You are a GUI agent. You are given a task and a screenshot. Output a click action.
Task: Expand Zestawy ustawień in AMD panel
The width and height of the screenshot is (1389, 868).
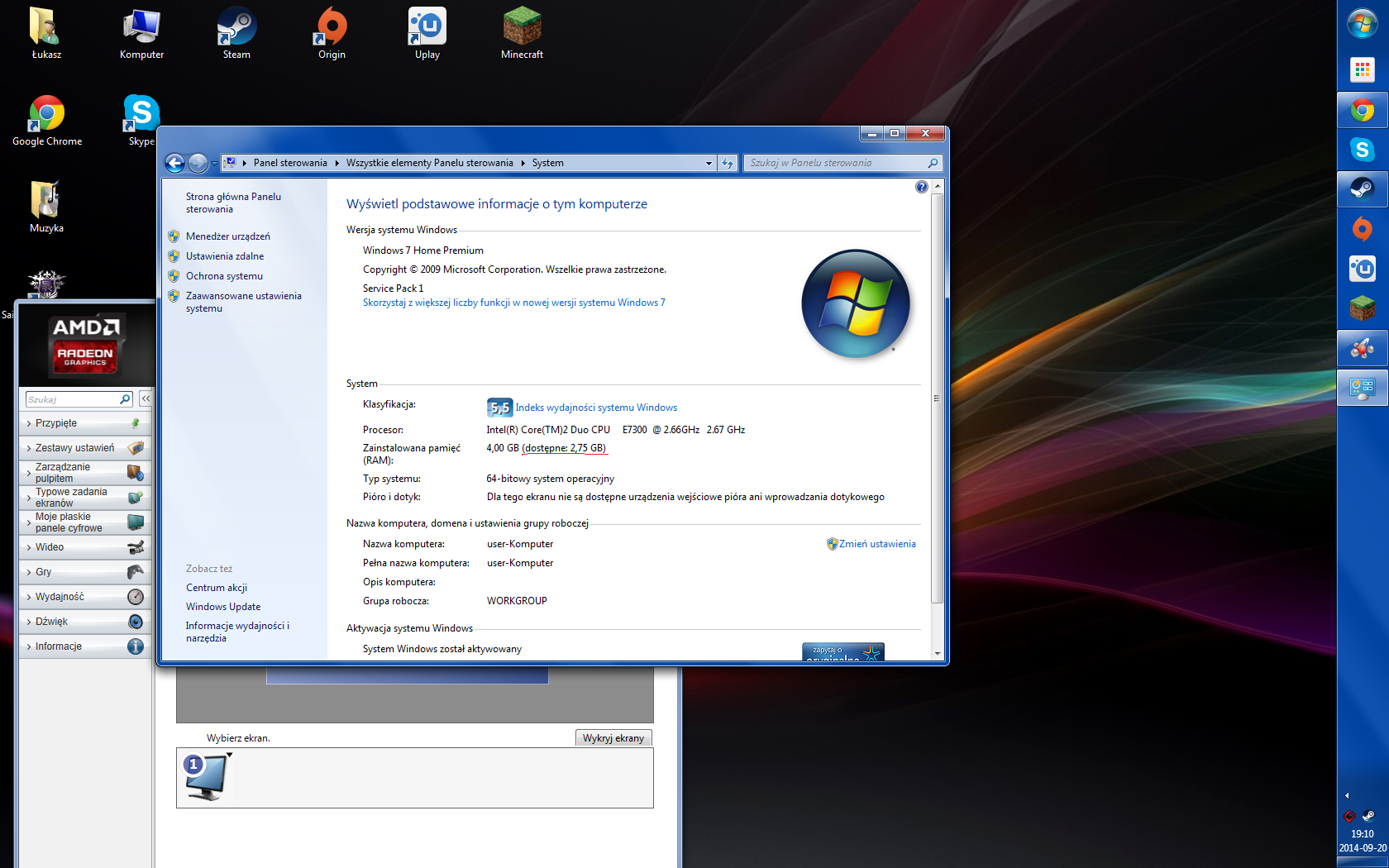point(85,448)
